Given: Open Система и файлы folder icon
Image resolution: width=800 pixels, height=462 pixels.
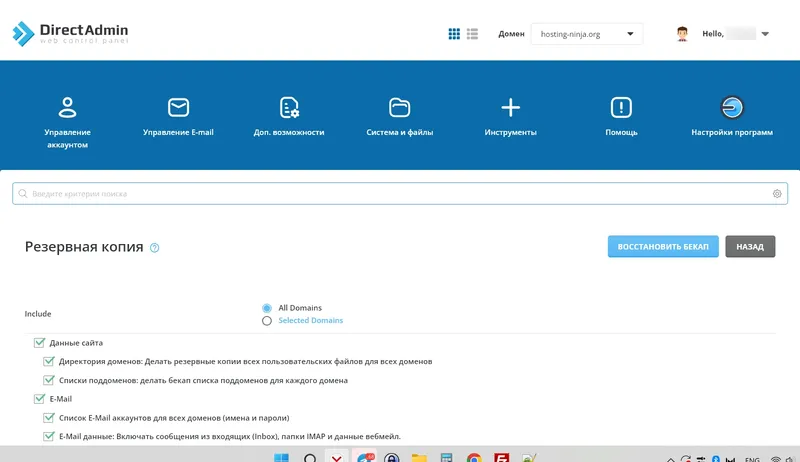Looking at the screenshot, I should click(399, 108).
